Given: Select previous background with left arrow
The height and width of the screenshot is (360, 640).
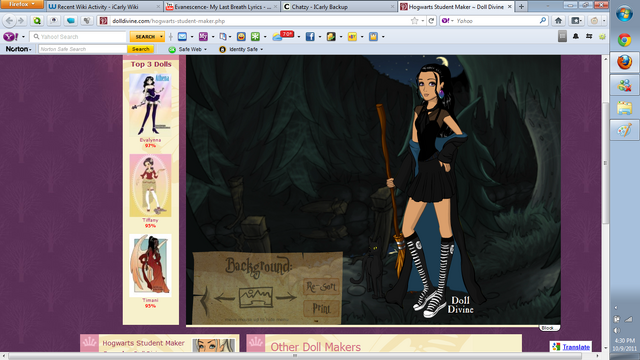Looking at the screenshot, I should 224,298.
